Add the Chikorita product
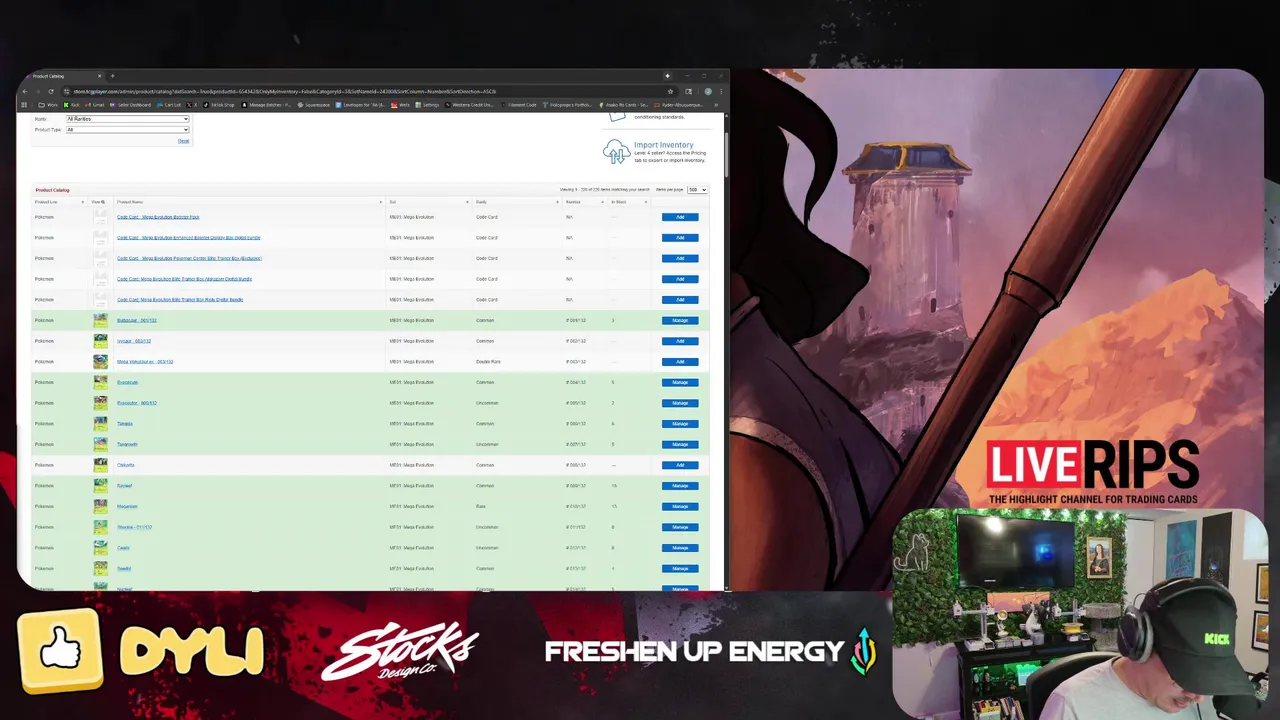The height and width of the screenshot is (720, 1280). pyautogui.click(x=680, y=465)
